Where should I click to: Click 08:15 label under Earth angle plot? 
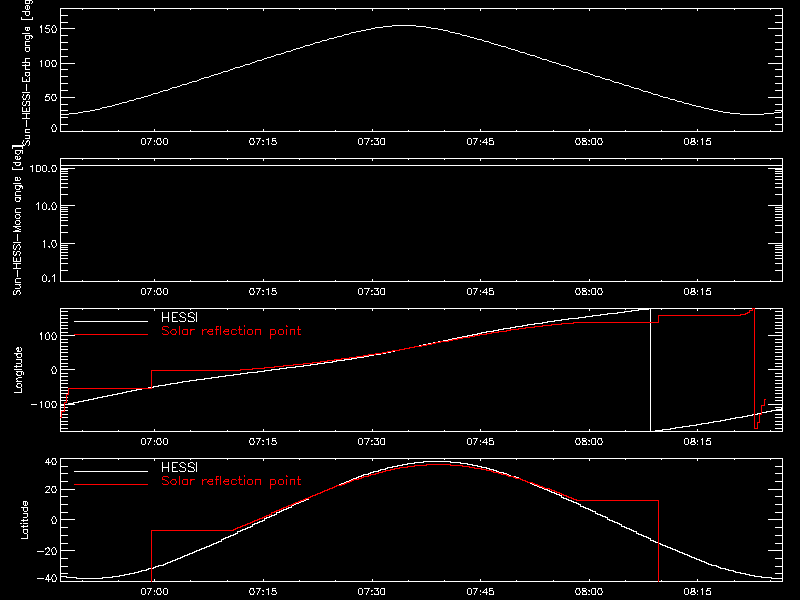click(697, 142)
